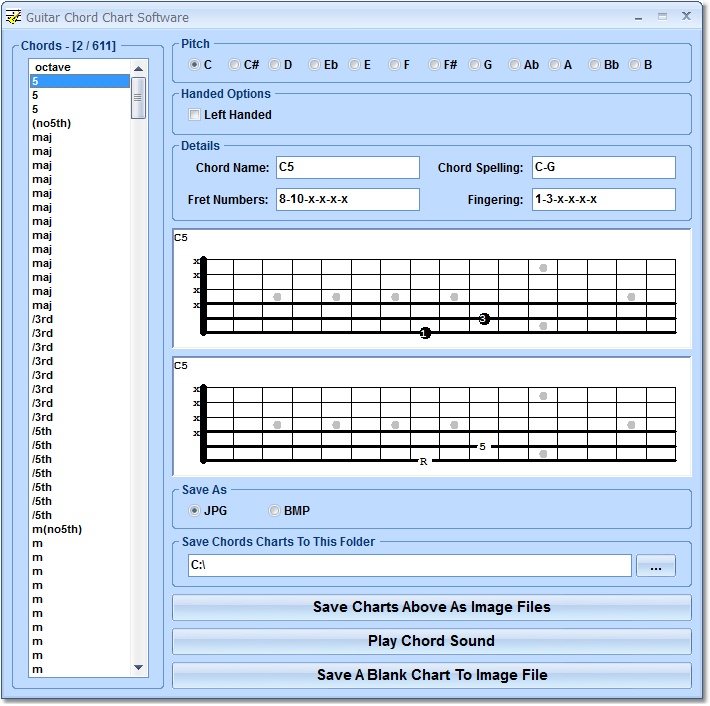Click finger 3 dot on top fingering chart
This screenshot has height=706, width=710.
pyautogui.click(x=484, y=319)
